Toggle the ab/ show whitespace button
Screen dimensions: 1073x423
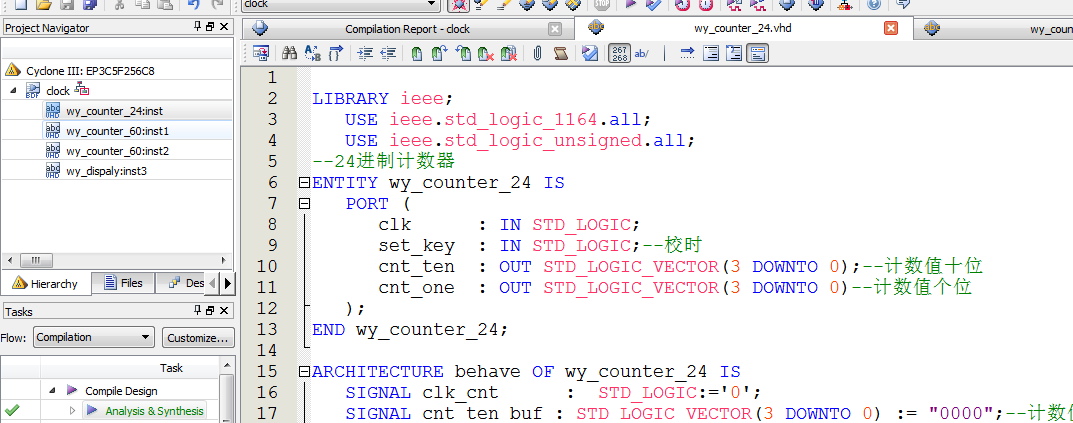click(642, 53)
